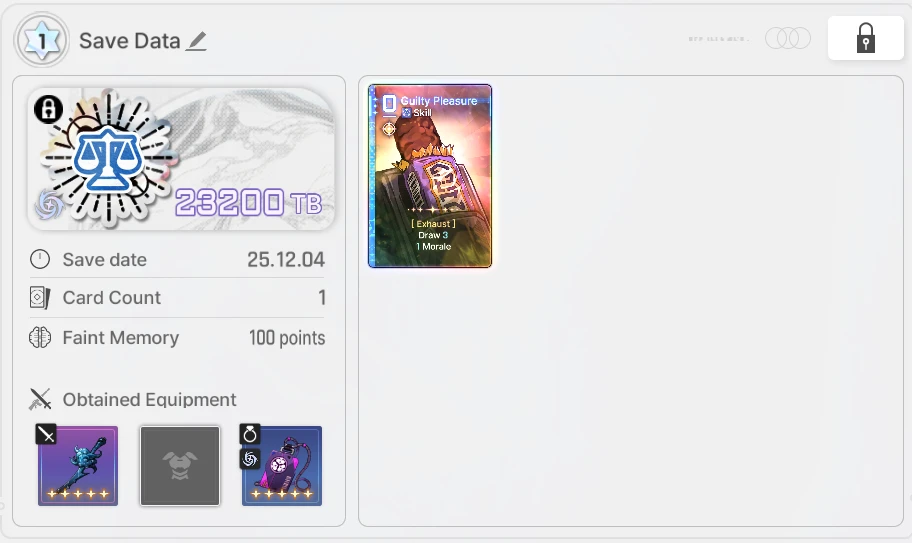Screen dimensions: 912x543
Task: Select the five-star purple accessory item
Action: pyautogui.click(x=282, y=466)
